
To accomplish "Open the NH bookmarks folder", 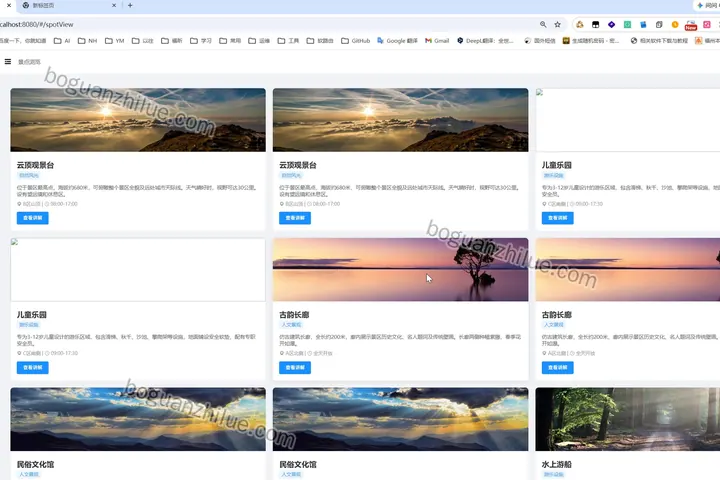I will point(87,41).
